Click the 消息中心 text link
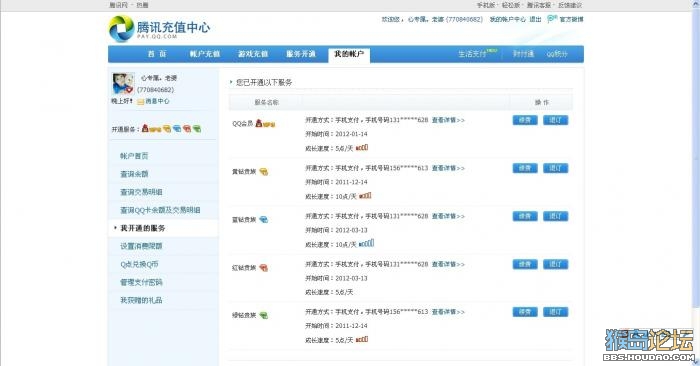Screen dimensions: 700x366 pos(157,101)
